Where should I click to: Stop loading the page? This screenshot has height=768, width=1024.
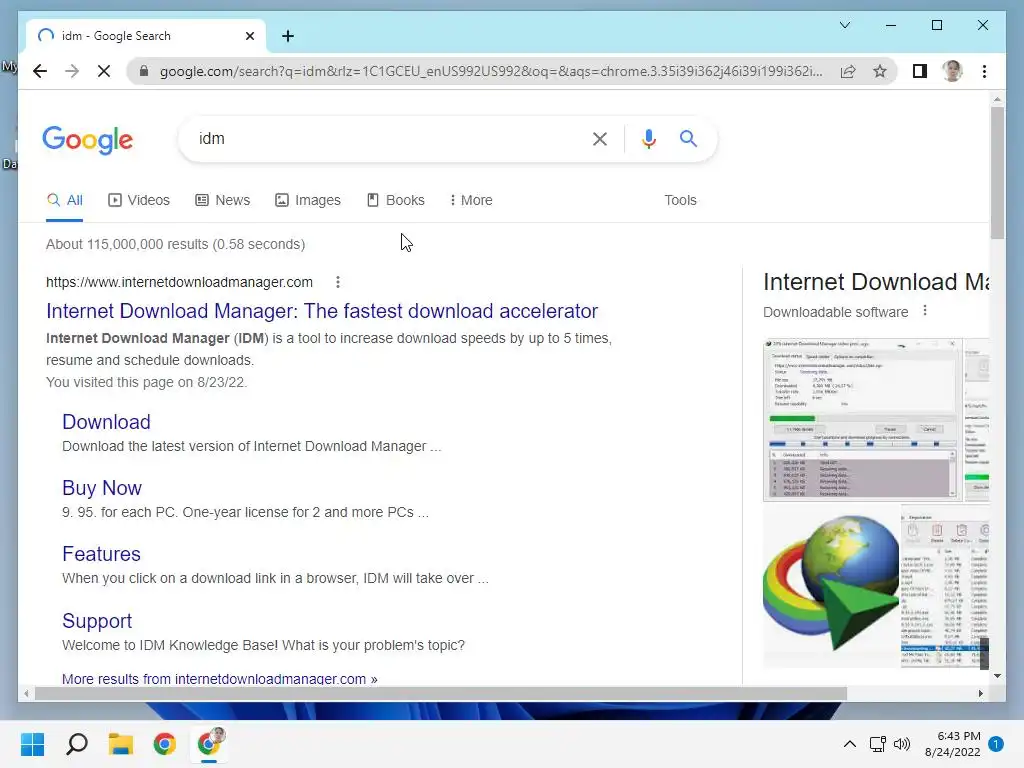[x=104, y=71]
